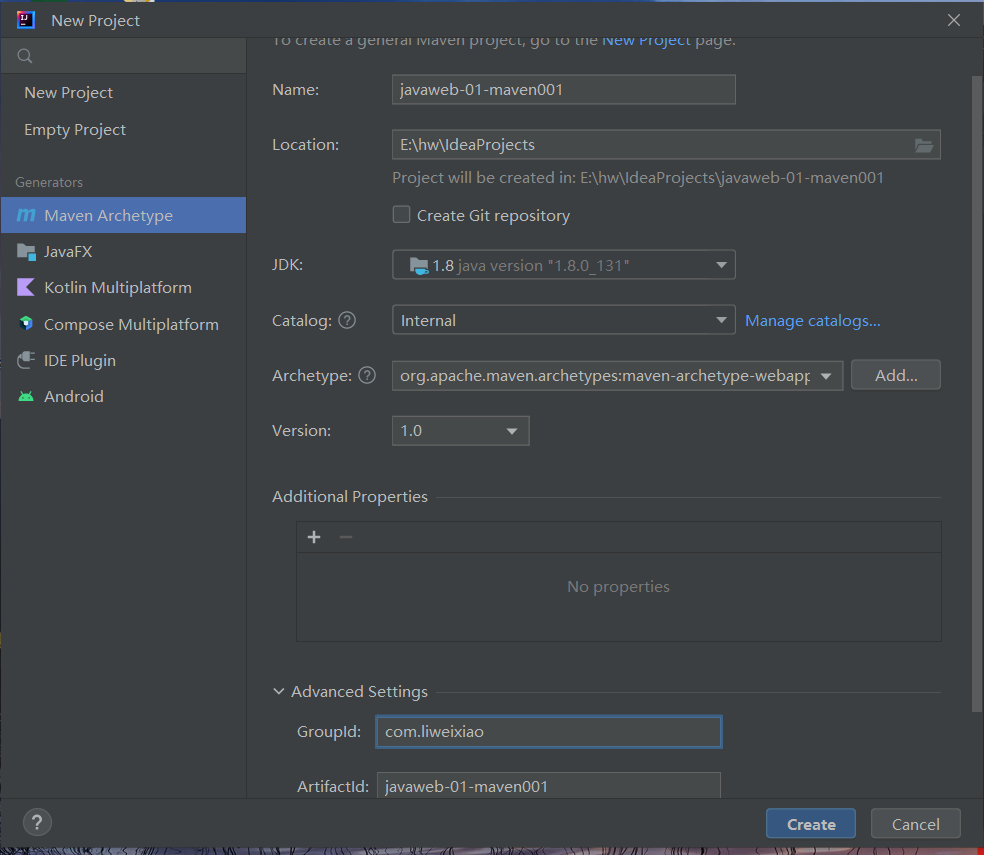Screen dimensions: 984x855
Task: Focus the Name input field
Action: click(564, 90)
